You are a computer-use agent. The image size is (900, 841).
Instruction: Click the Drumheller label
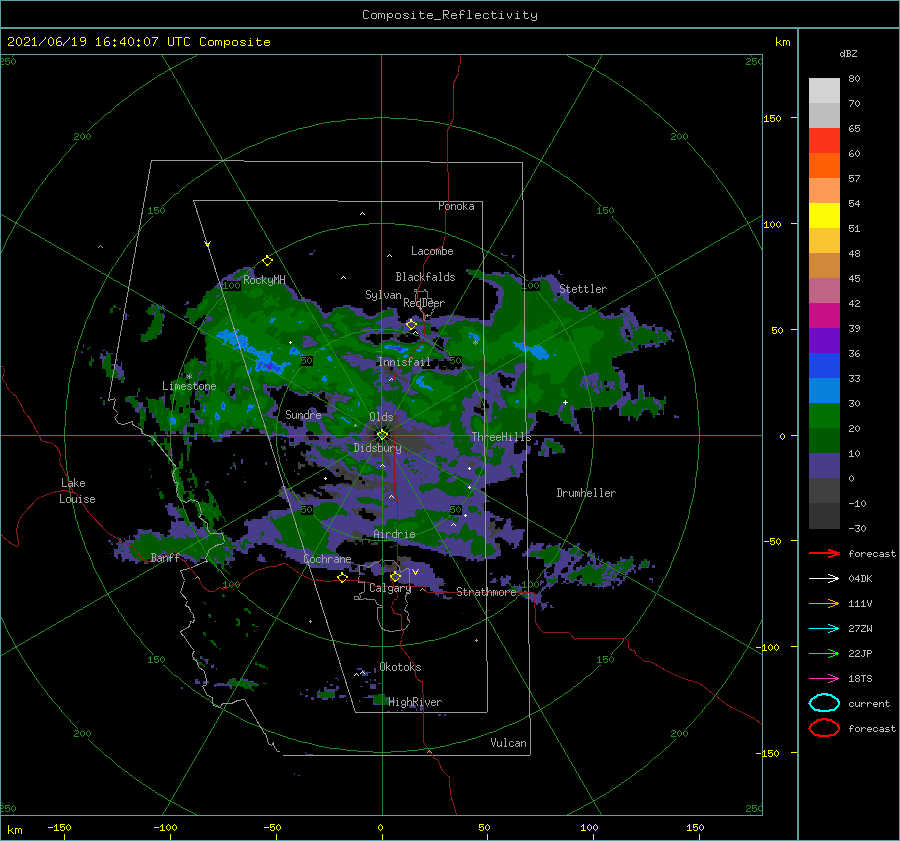586,493
